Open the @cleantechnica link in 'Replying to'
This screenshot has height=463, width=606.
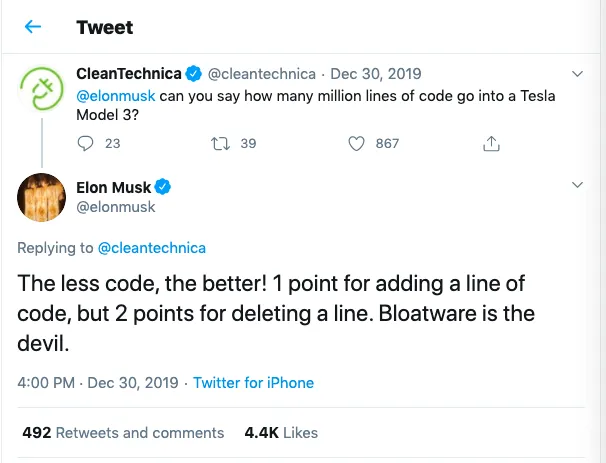pyautogui.click(x=151, y=247)
